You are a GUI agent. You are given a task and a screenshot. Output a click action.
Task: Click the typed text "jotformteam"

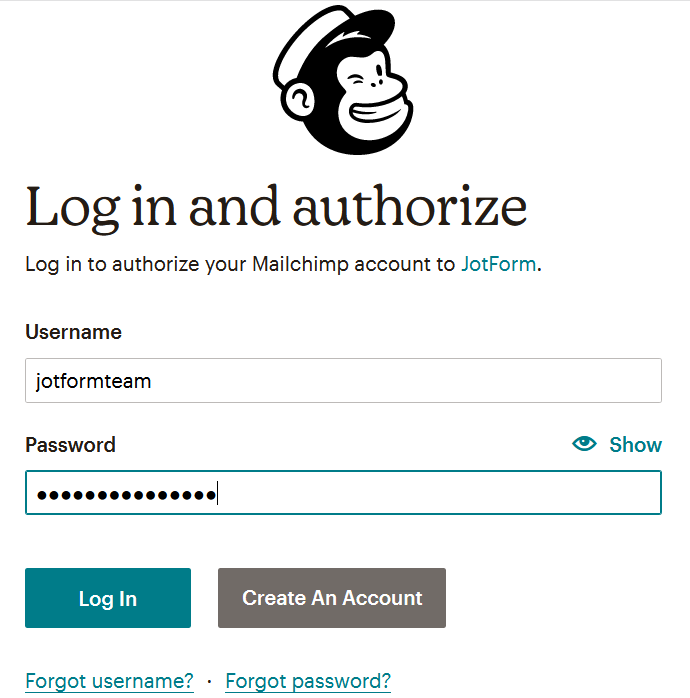click(93, 381)
